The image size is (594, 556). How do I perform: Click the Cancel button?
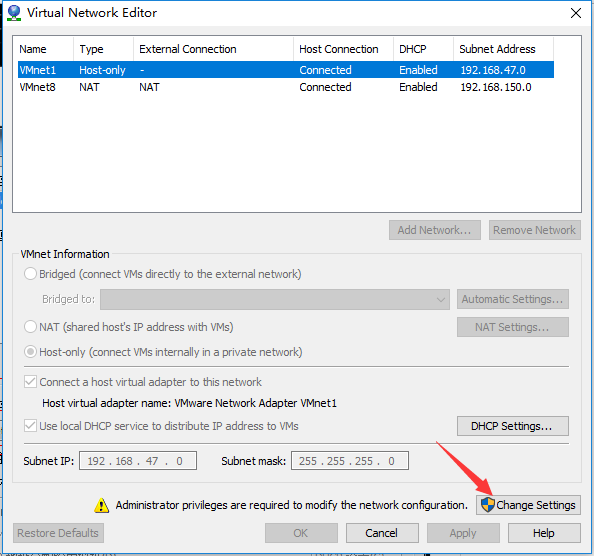point(382,533)
